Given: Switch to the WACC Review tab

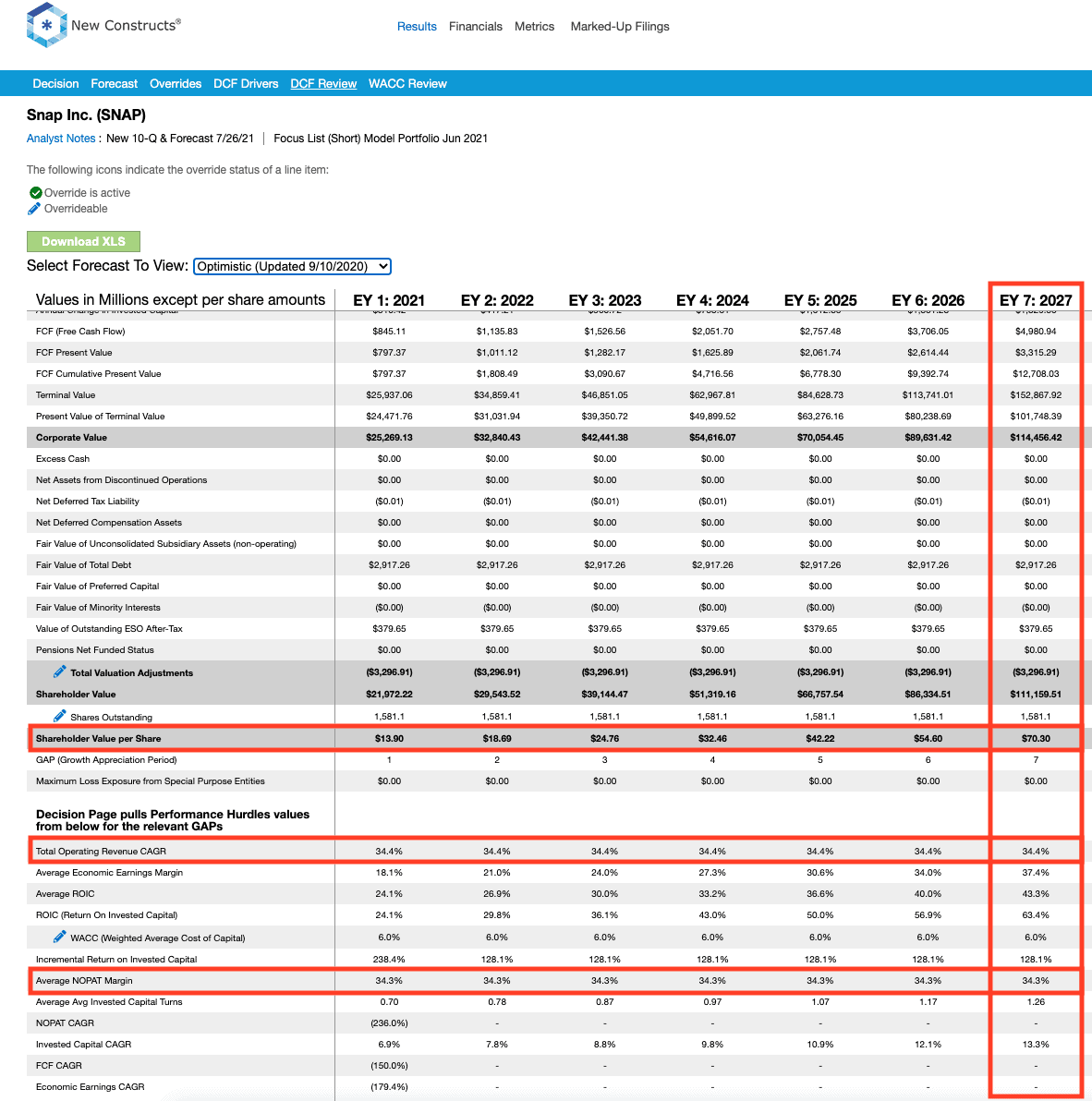Looking at the screenshot, I should [x=407, y=83].
